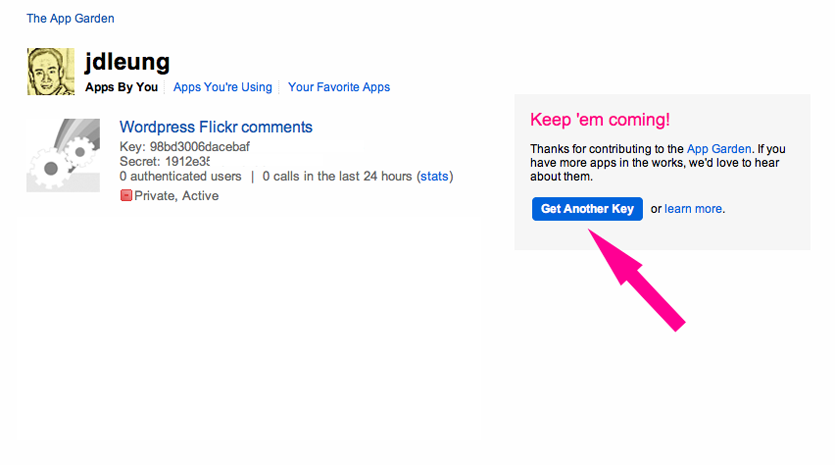The width and height of the screenshot is (835, 465).
Task: Follow the learn more link
Action: tap(693, 209)
